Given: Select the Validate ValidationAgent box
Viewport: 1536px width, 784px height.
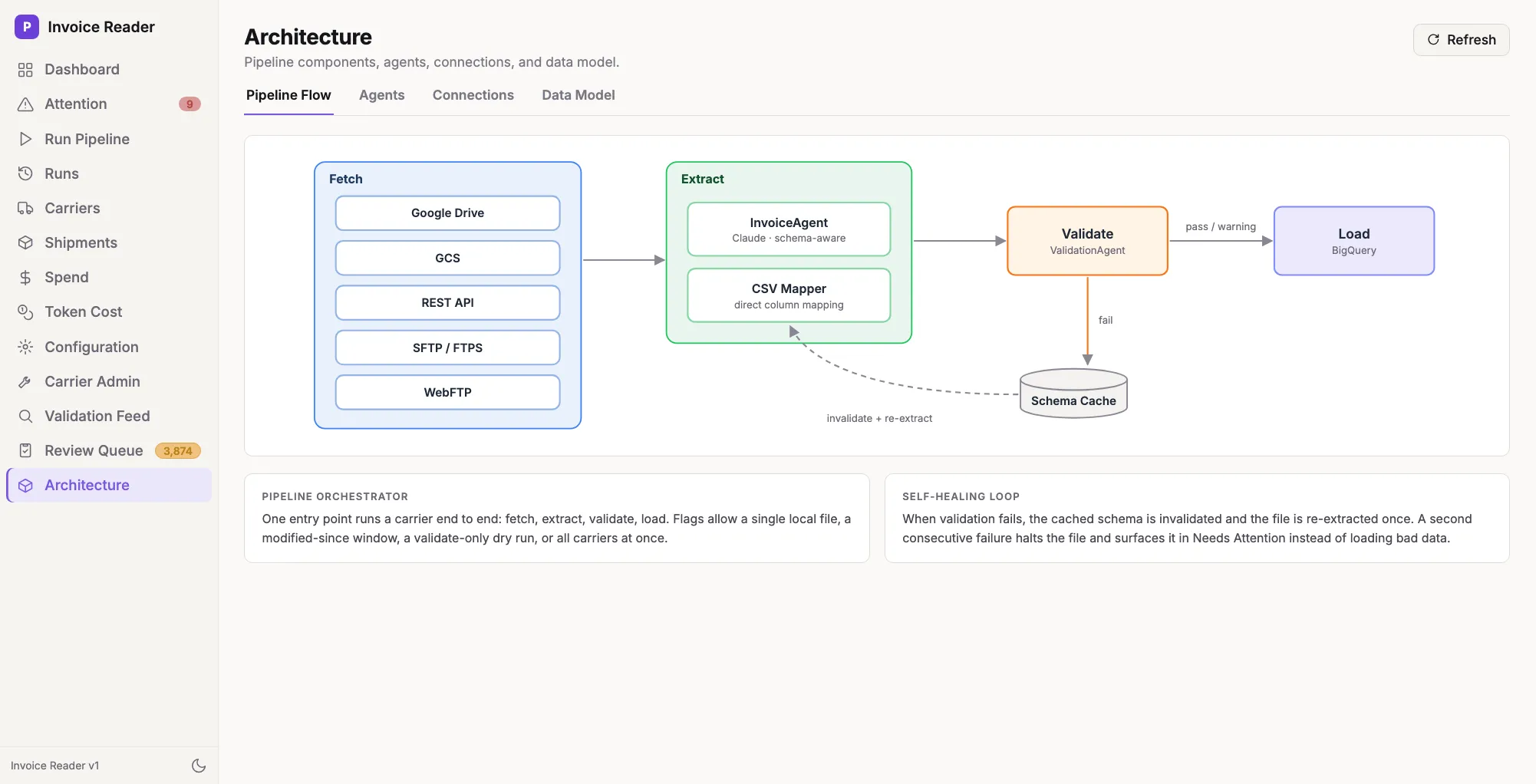Looking at the screenshot, I should tap(1087, 241).
